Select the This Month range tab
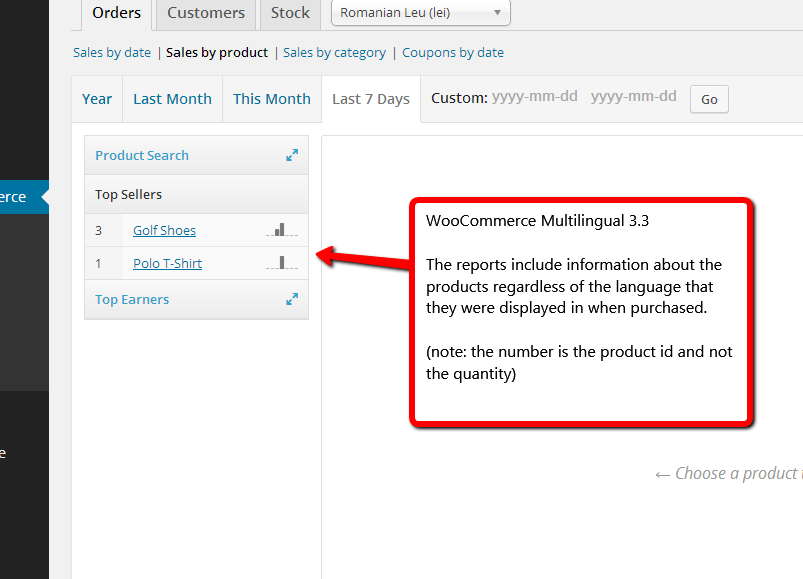This screenshot has width=803, height=579. (x=271, y=99)
